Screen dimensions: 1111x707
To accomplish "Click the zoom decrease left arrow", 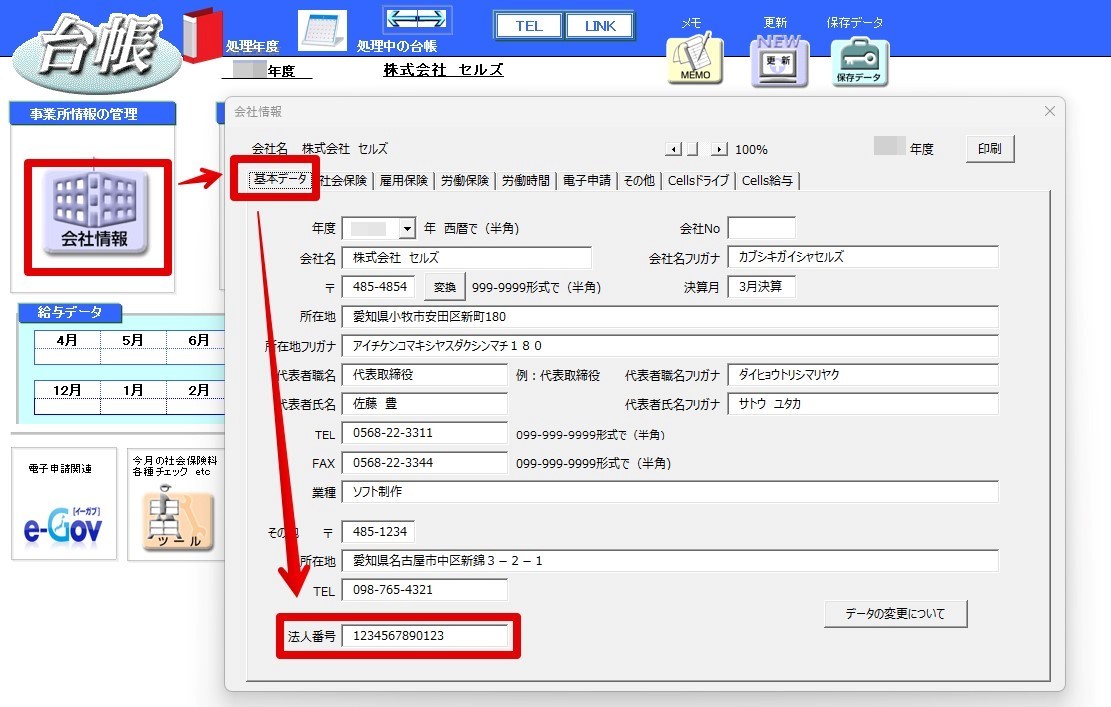I will pos(674,149).
